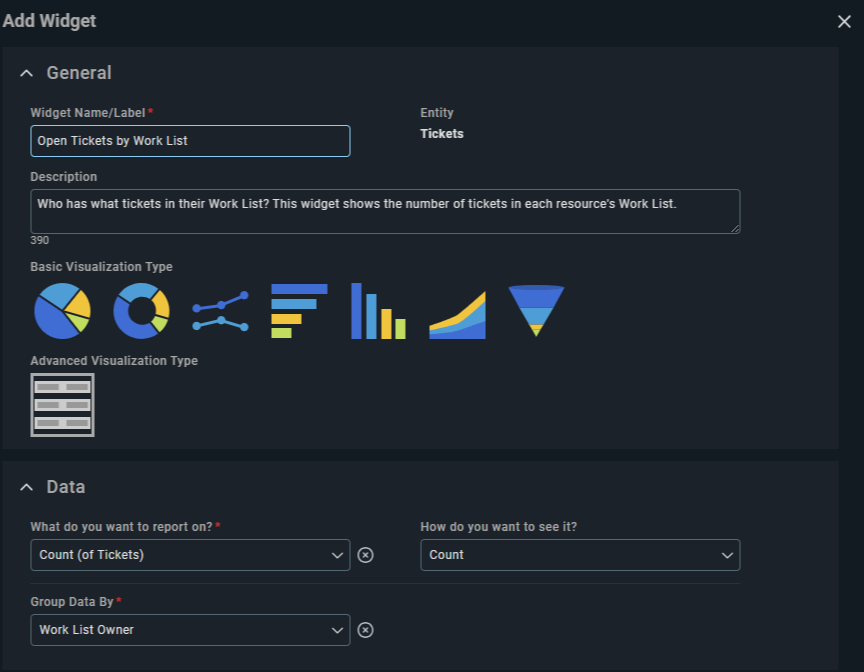Pick the line chart visualization icon

click(x=220, y=311)
